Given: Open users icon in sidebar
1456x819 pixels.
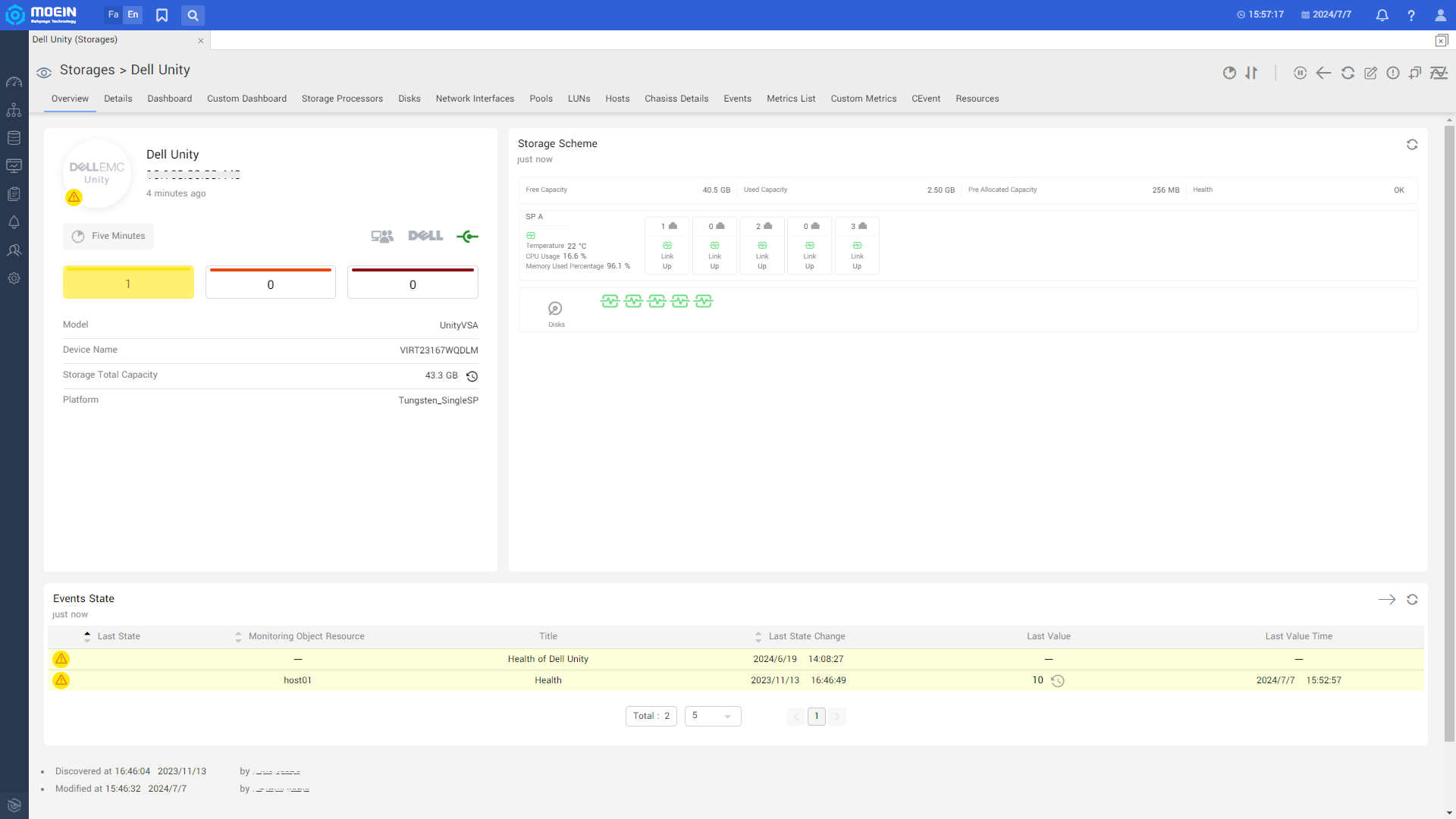Looking at the screenshot, I should coord(14,250).
